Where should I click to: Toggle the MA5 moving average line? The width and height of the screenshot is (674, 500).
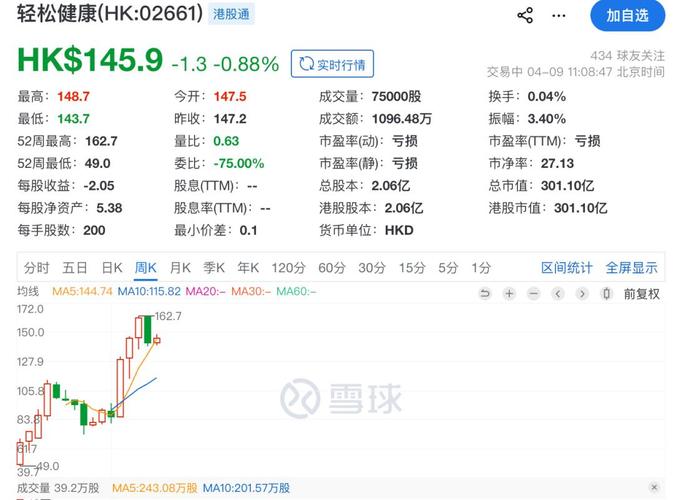83,291
